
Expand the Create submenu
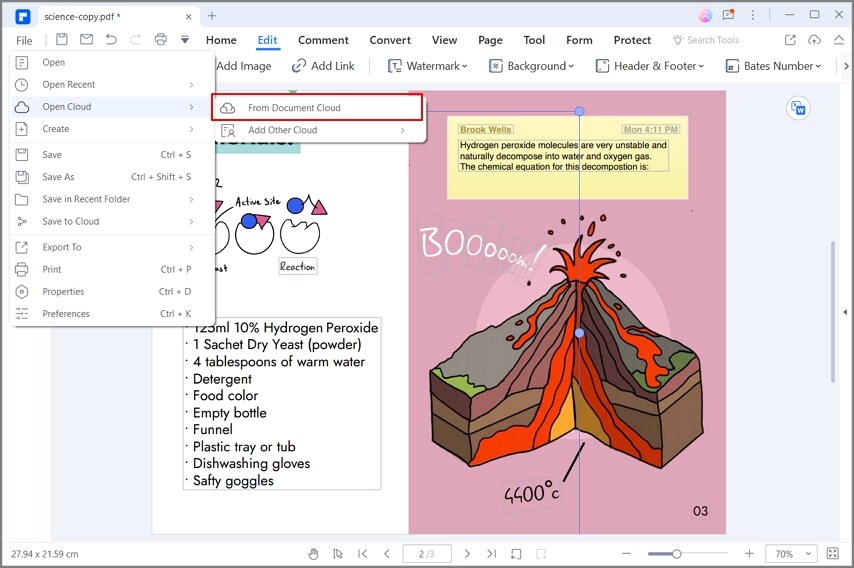pos(113,129)
